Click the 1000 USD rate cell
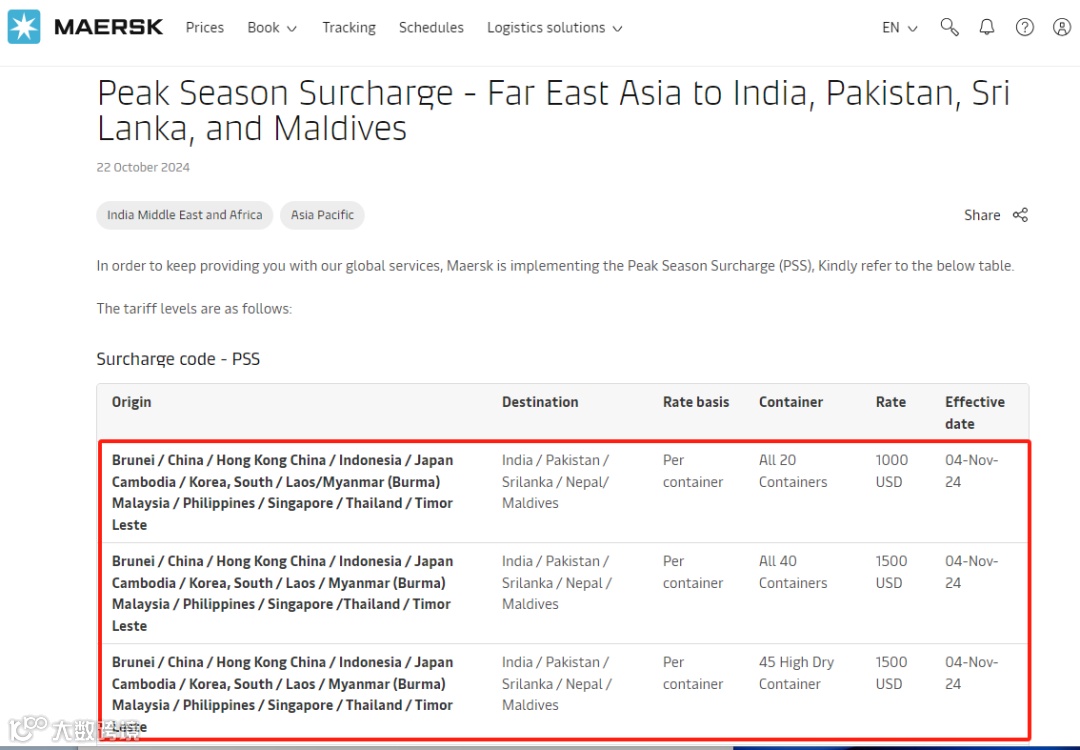This screenshot has height=750, width=1080. pos(892,471)
